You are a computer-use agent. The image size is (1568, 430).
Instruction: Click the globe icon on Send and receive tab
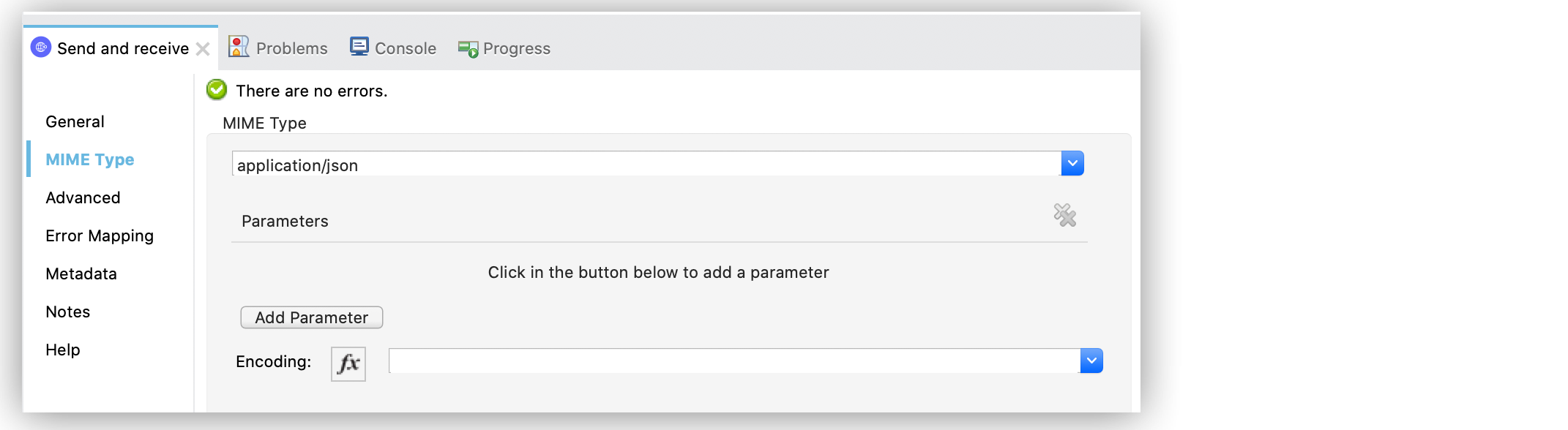click(x=42, y=48)
